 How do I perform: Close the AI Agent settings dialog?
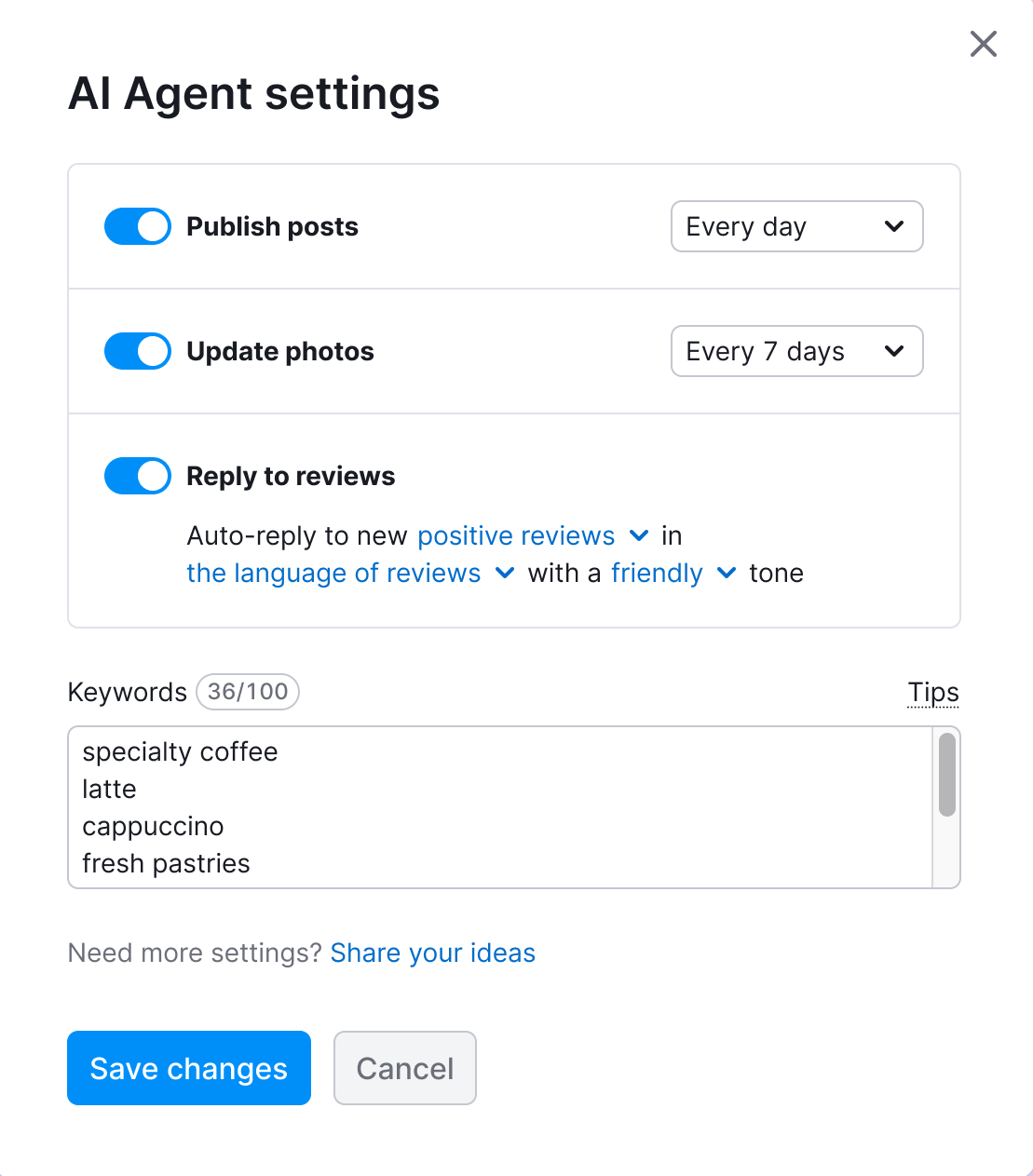pyautogui.click(x=983, y=44)
